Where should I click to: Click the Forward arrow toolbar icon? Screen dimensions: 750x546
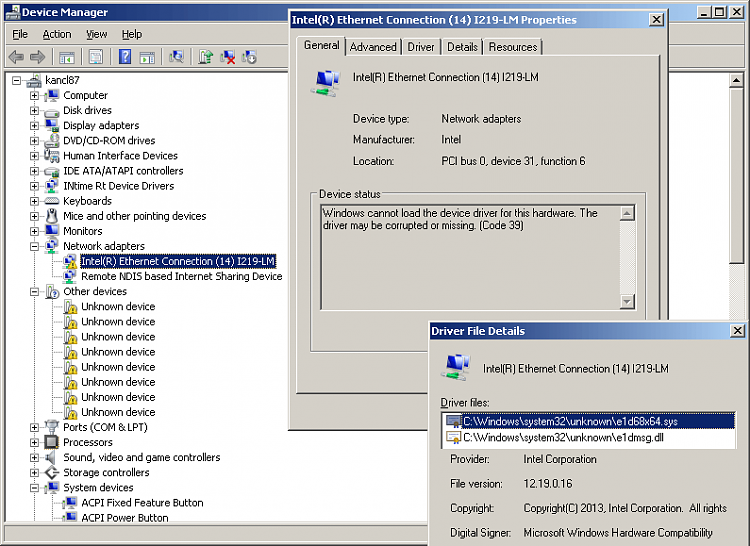click(37, 57)
